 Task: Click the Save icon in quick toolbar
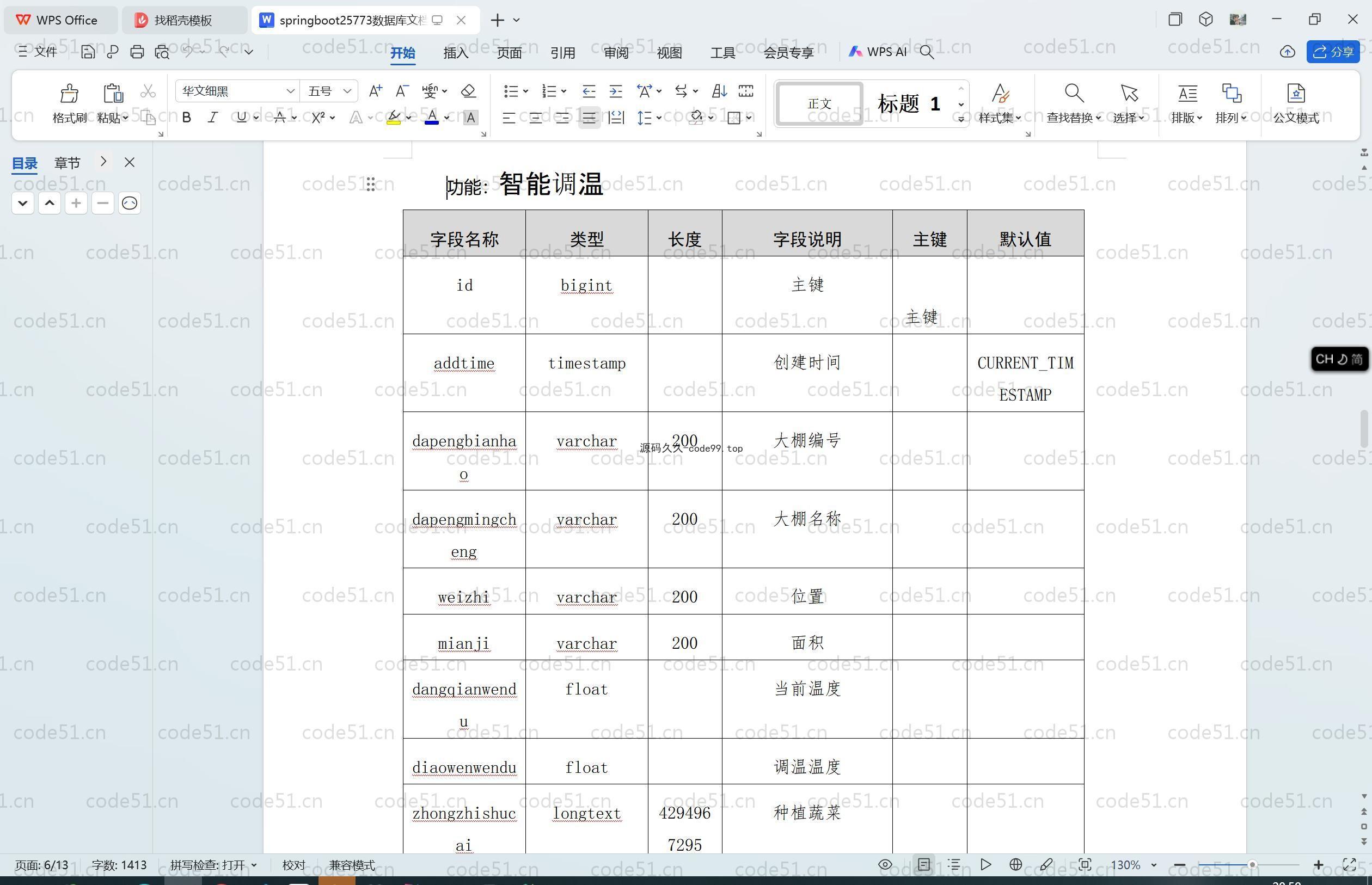[x=88, y=52]
